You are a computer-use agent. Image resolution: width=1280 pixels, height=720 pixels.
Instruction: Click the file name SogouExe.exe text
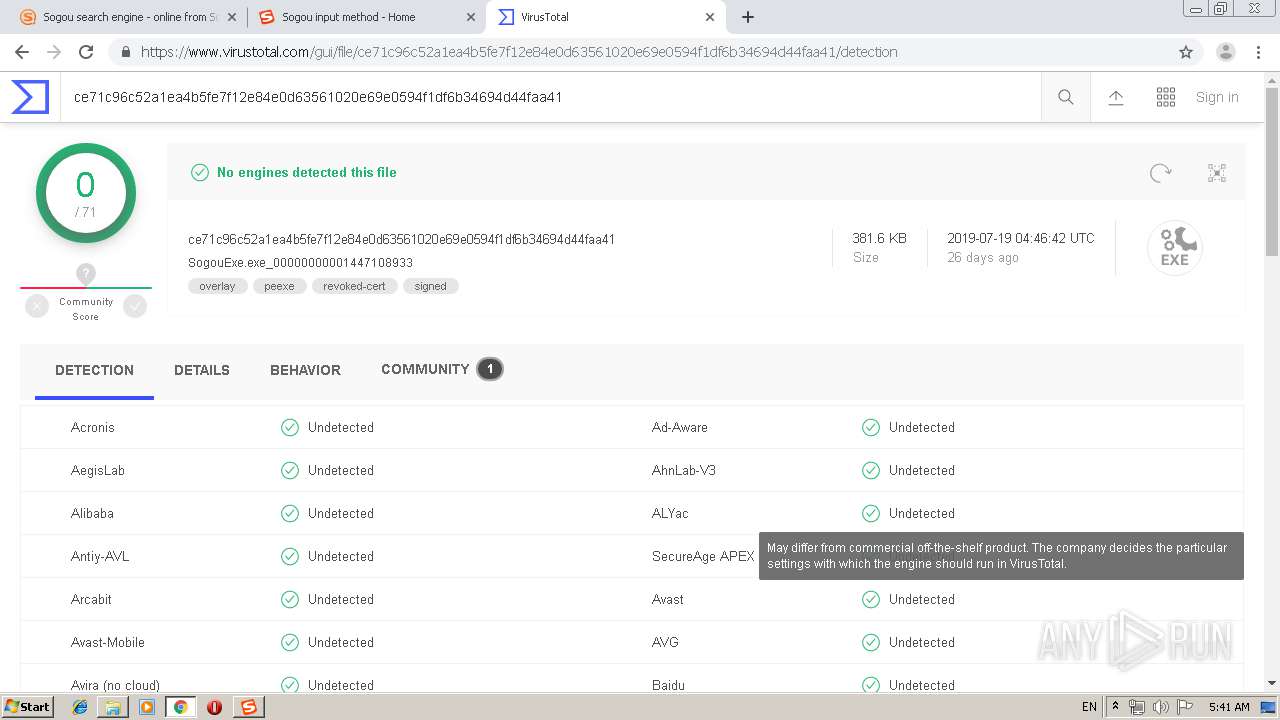point(301,263)
